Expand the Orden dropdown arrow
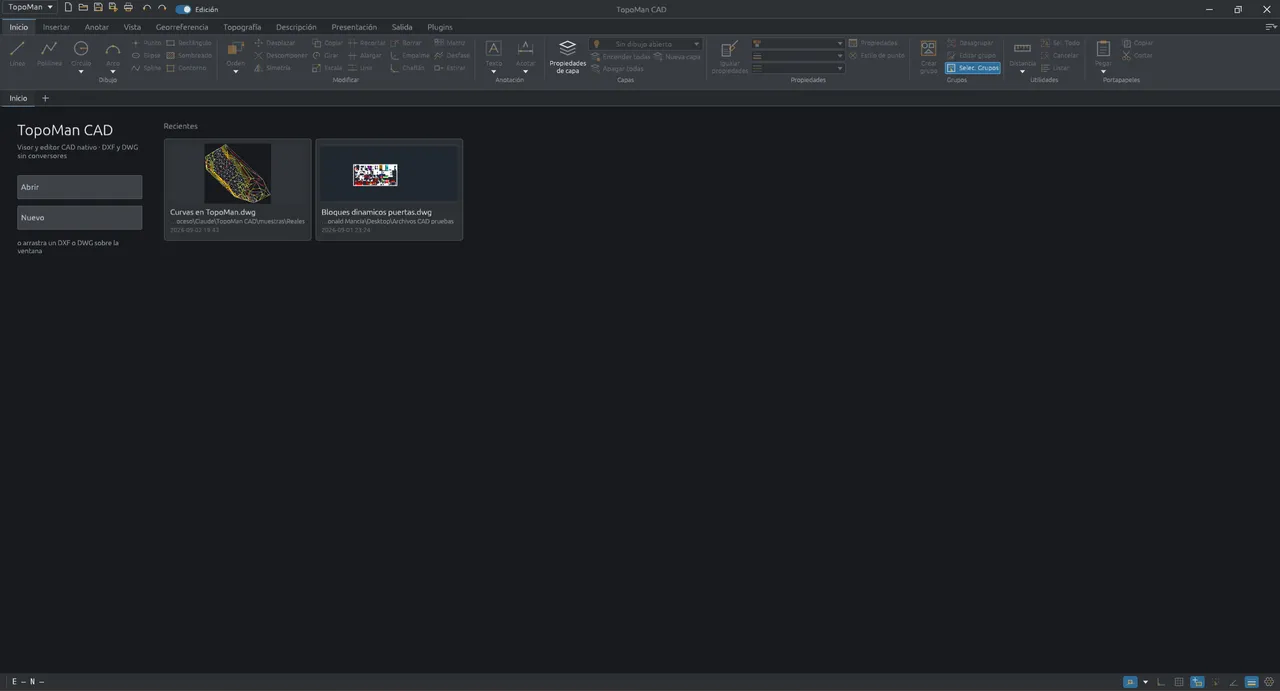Viewport: 1280px width, 691px height. coord(235,72)
